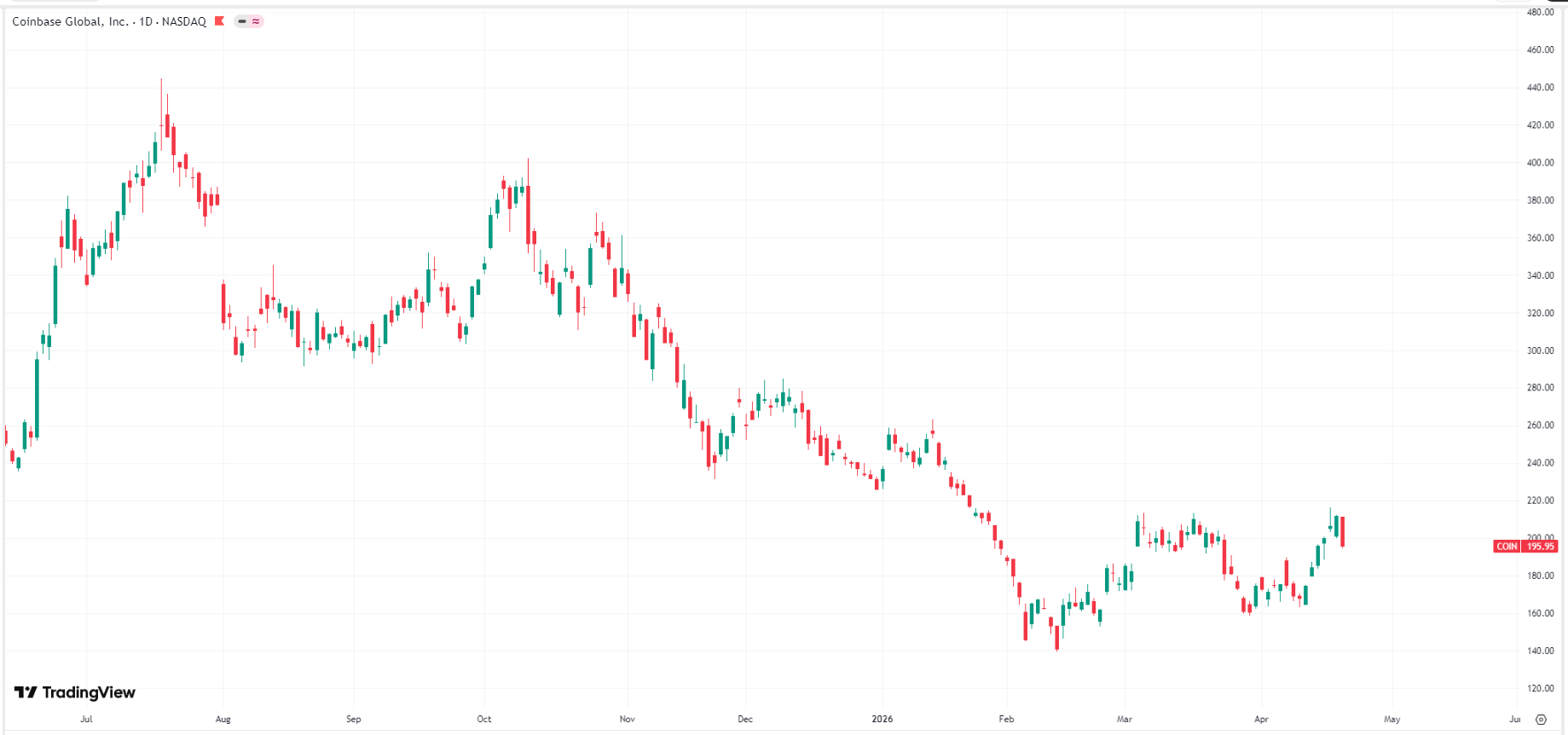The image size is (1568, 735).
Task: Toggle the chart legend visibility dash control
Action: pyautogui.click(x=240, y=21)
